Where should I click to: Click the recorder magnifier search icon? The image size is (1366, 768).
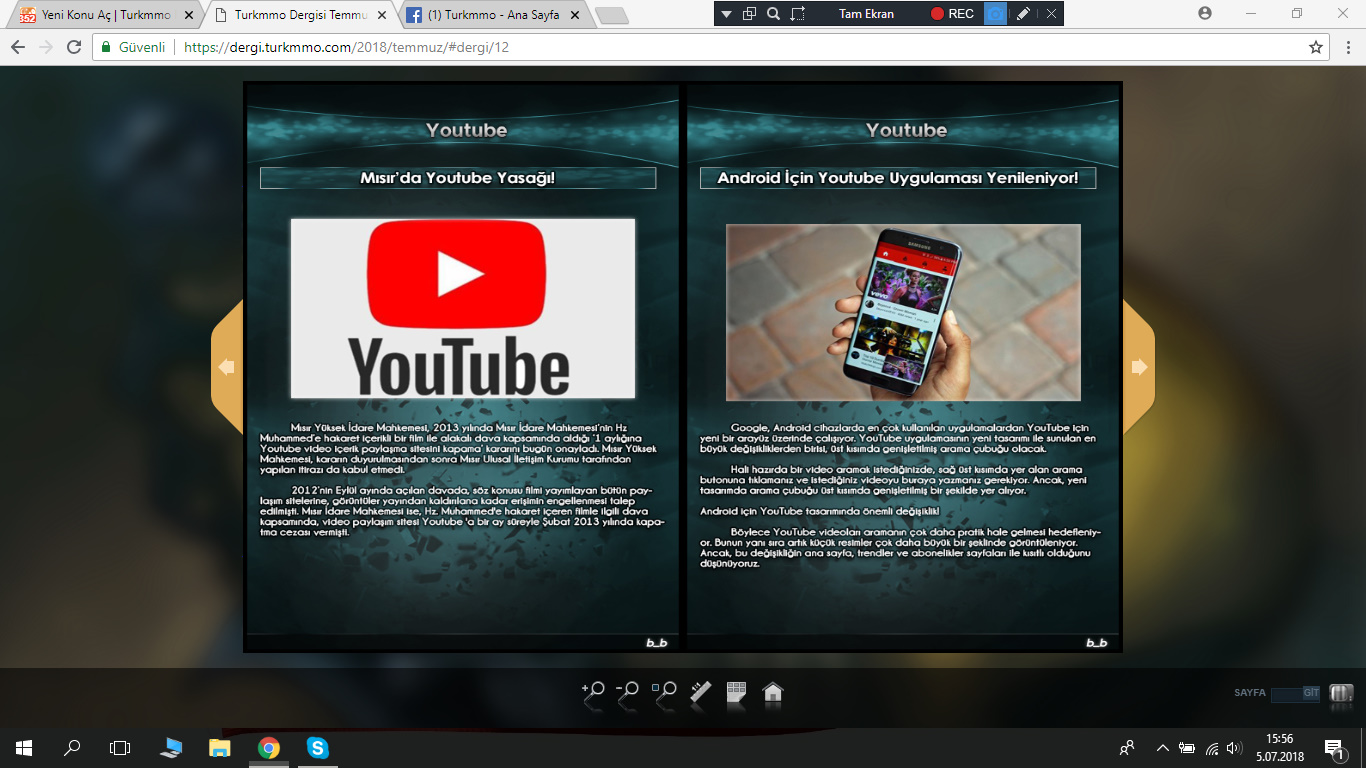coord(774,14)
